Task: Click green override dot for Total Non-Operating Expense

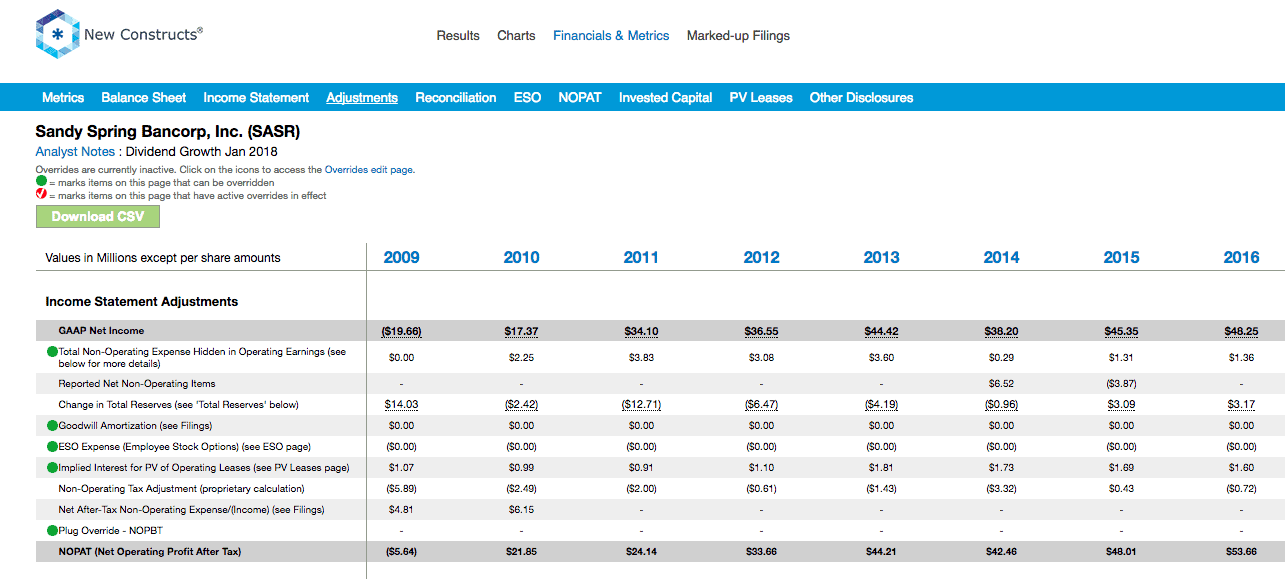Action: click(x=52, y=352)
